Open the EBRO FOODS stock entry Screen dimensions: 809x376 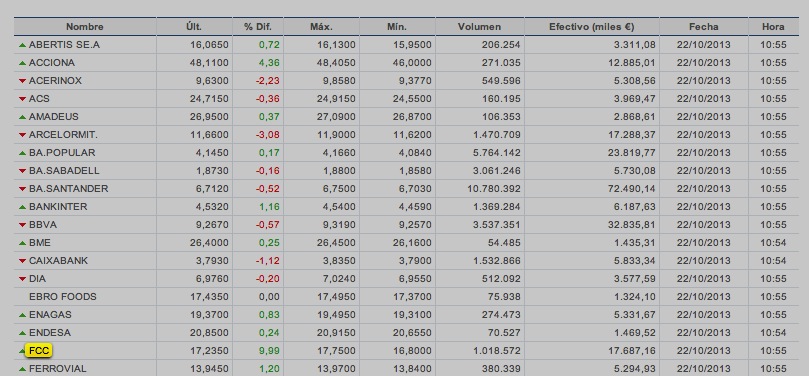(x=62, y=297)
